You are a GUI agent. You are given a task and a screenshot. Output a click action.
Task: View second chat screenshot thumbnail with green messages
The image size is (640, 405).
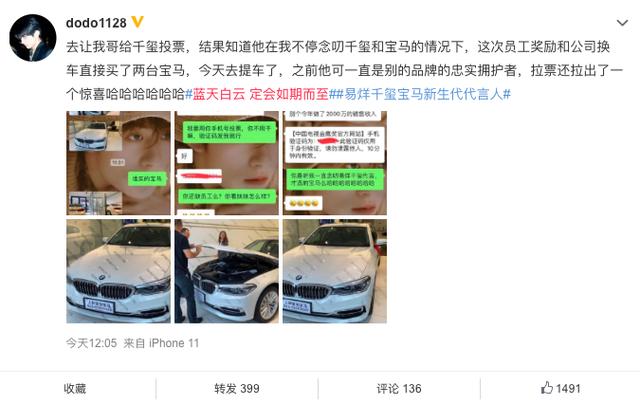point(227,163)
